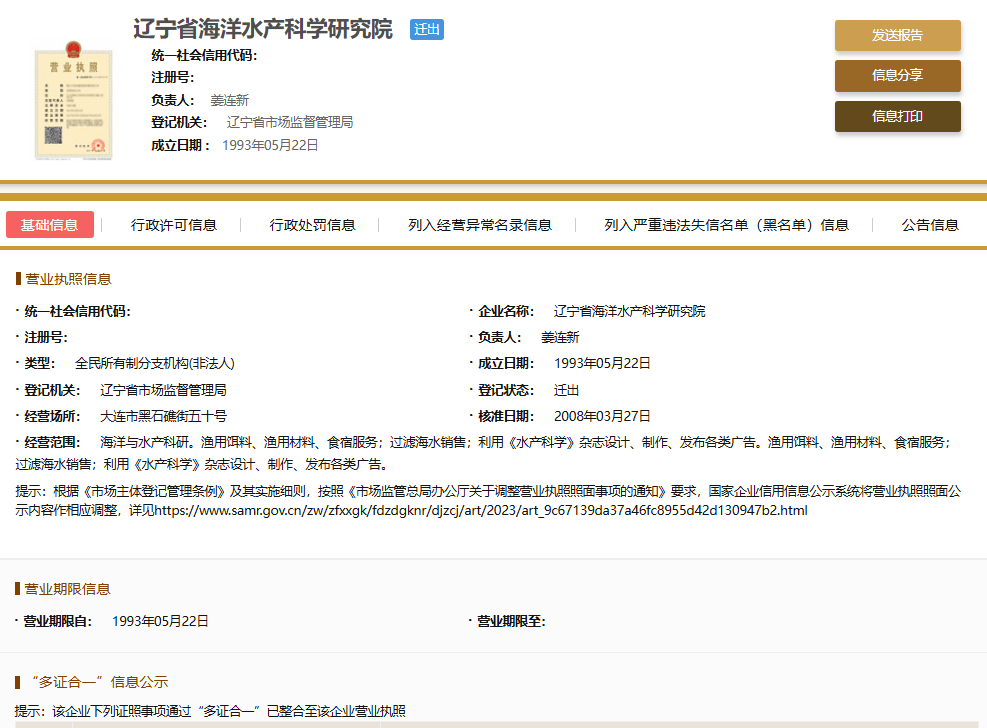The image size is (987, 728).
Task: Switch to the 行政许可信息 tab
Action: coord(174,225)
